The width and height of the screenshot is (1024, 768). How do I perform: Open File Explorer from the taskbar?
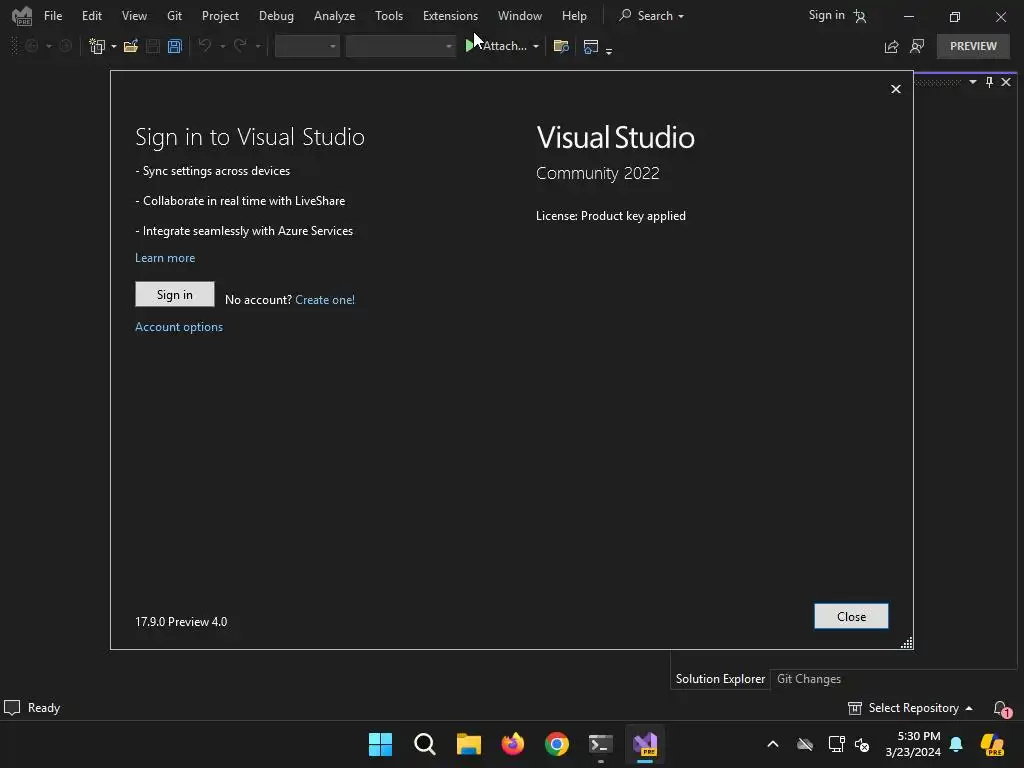pyautogui.click(x=468, y=744)
